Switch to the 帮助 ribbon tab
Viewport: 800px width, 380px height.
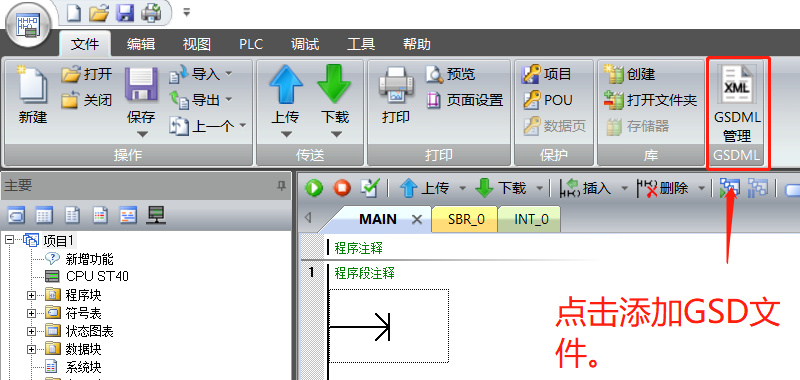(x=417, y=44)
